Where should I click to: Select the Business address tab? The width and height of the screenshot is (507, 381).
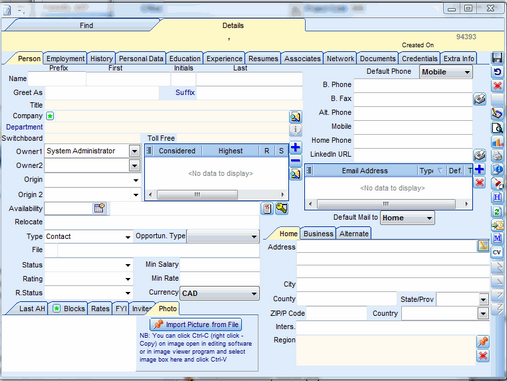[x=318, y=234]
